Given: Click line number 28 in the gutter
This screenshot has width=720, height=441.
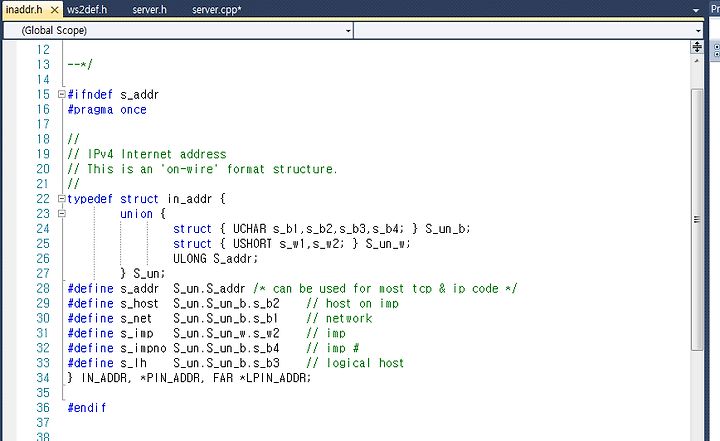Looking at the screenshot, I should 43,288.
